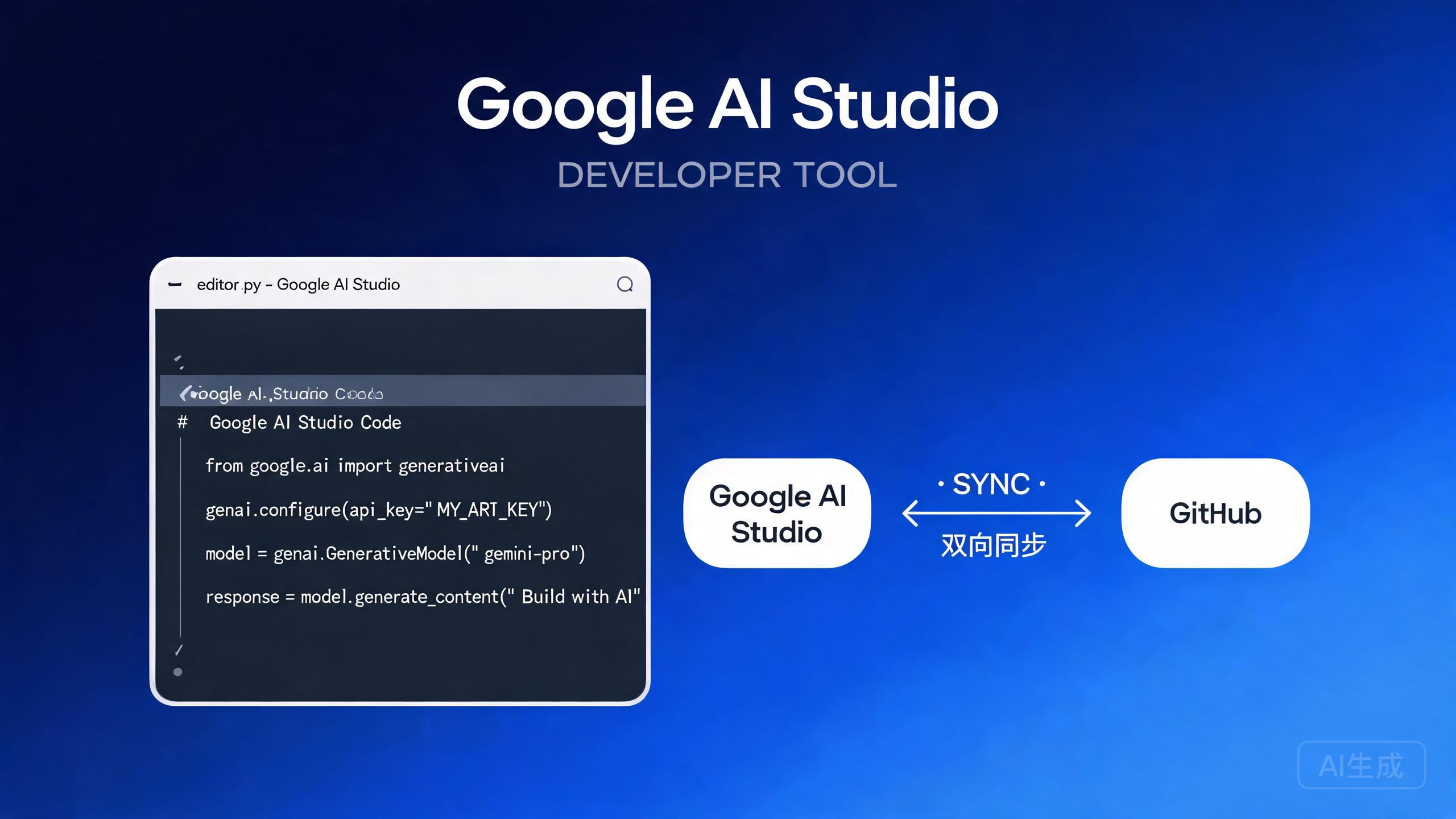Click the 'DEVELOPER TOOL' subtitle

click(727, 175)
